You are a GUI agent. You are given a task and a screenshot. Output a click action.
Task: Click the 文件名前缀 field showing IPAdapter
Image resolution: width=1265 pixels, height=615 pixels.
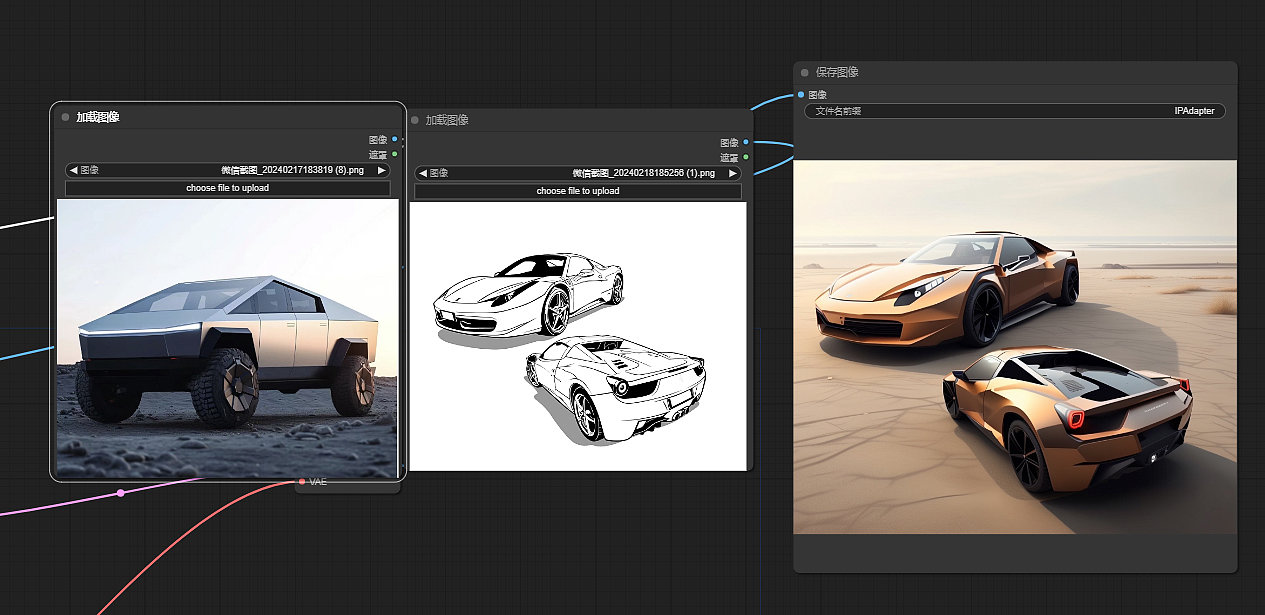1014,111
